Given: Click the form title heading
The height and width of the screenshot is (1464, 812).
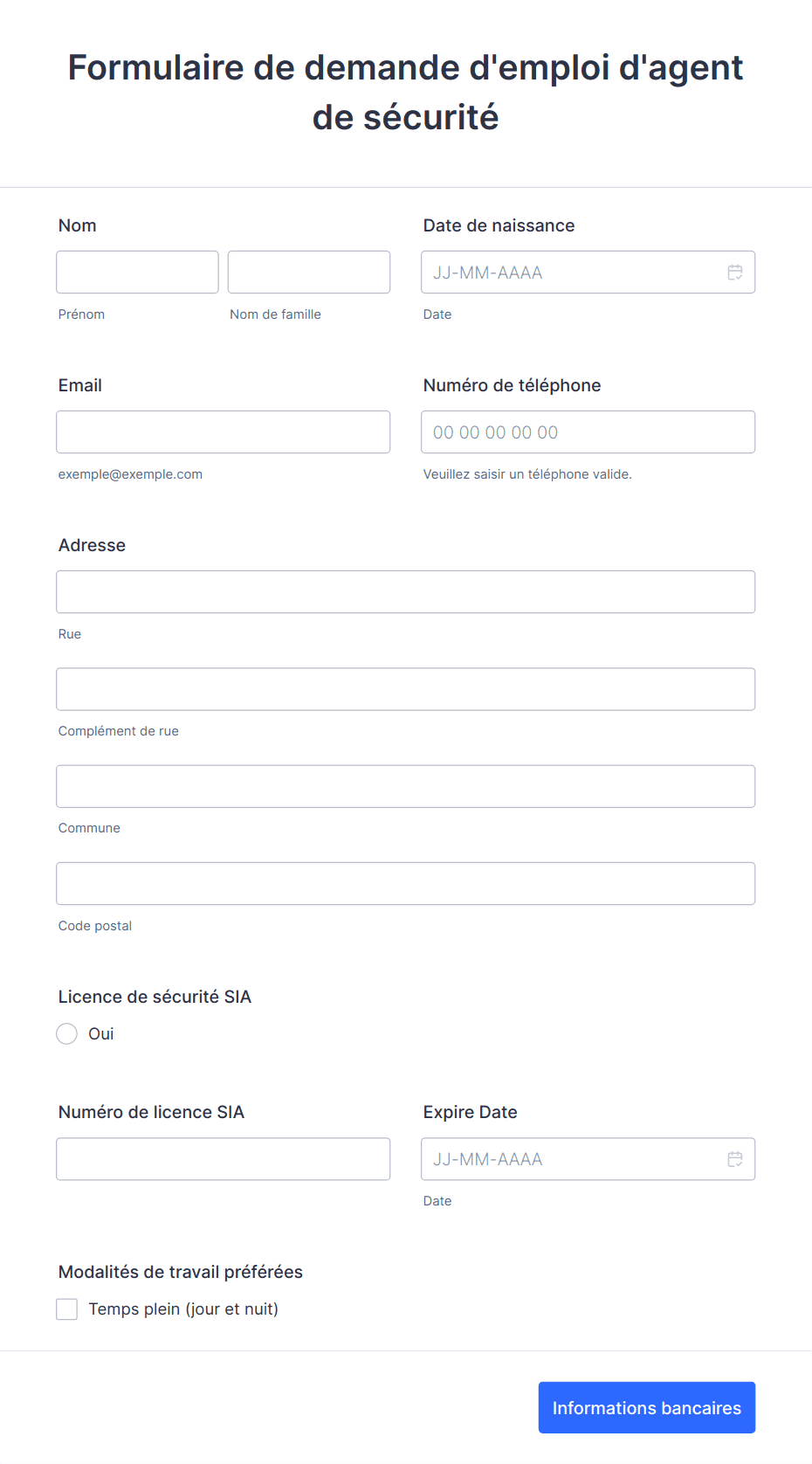Looking at the screenshot, I should coord(406,92).
